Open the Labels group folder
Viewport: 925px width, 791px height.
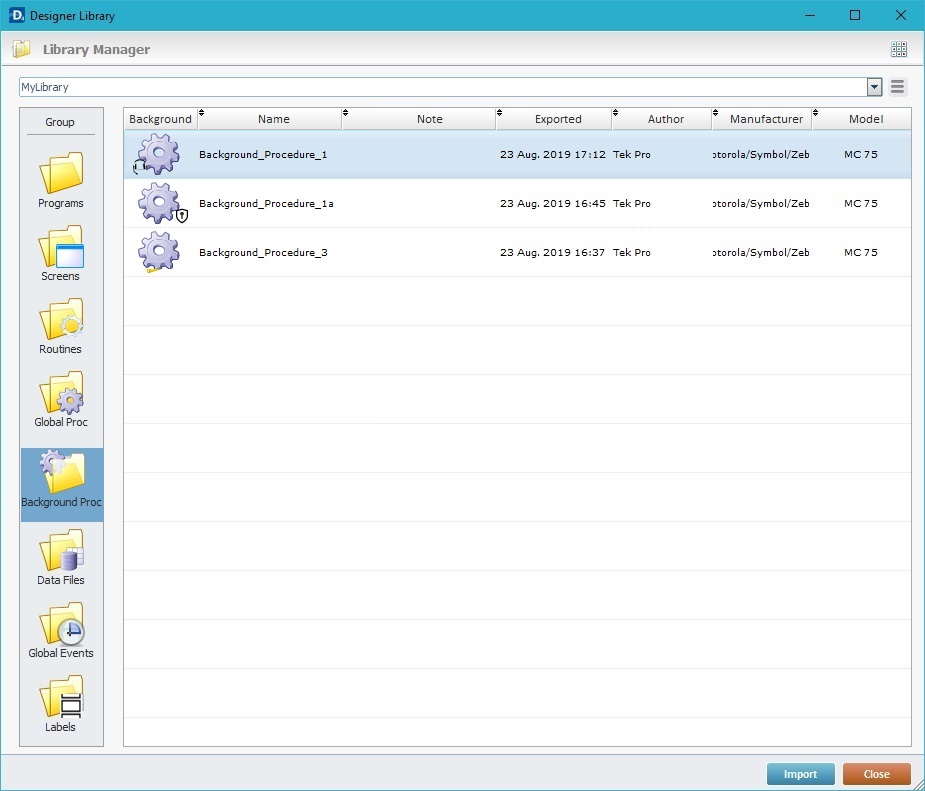(x=61, y=703)
